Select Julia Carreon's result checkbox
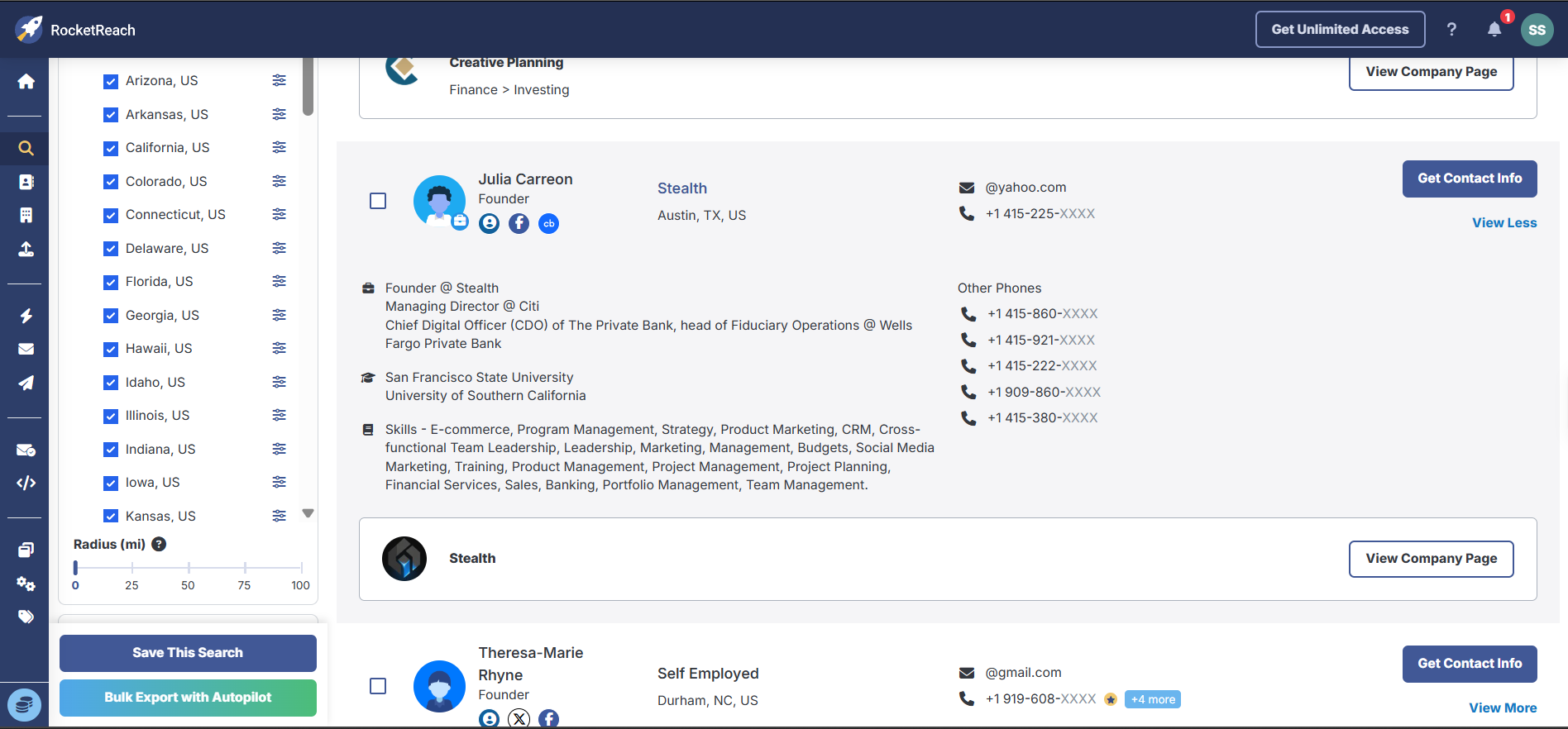 pos(378,201)
